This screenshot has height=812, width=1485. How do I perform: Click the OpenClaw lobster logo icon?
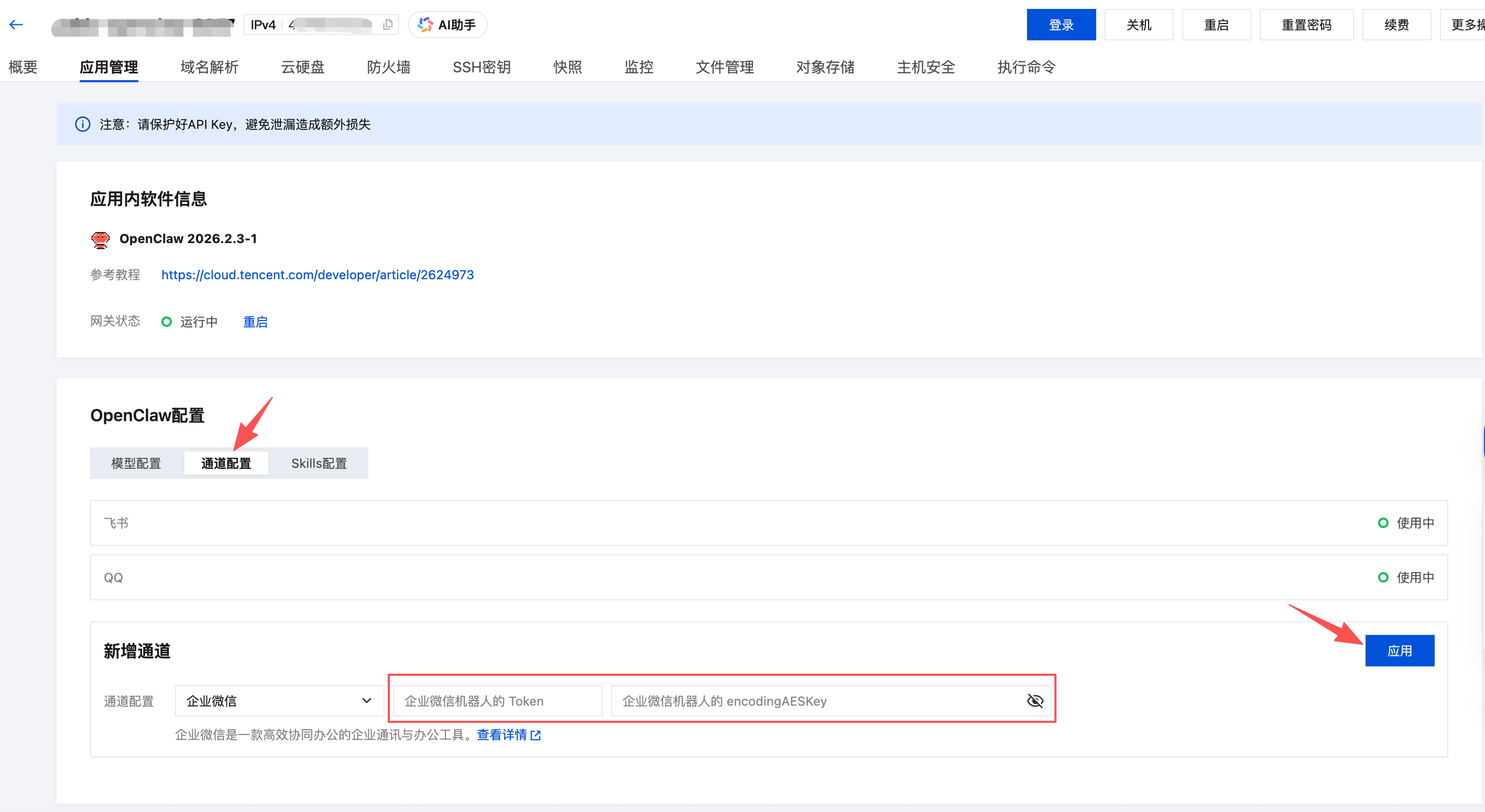point(100,239)
